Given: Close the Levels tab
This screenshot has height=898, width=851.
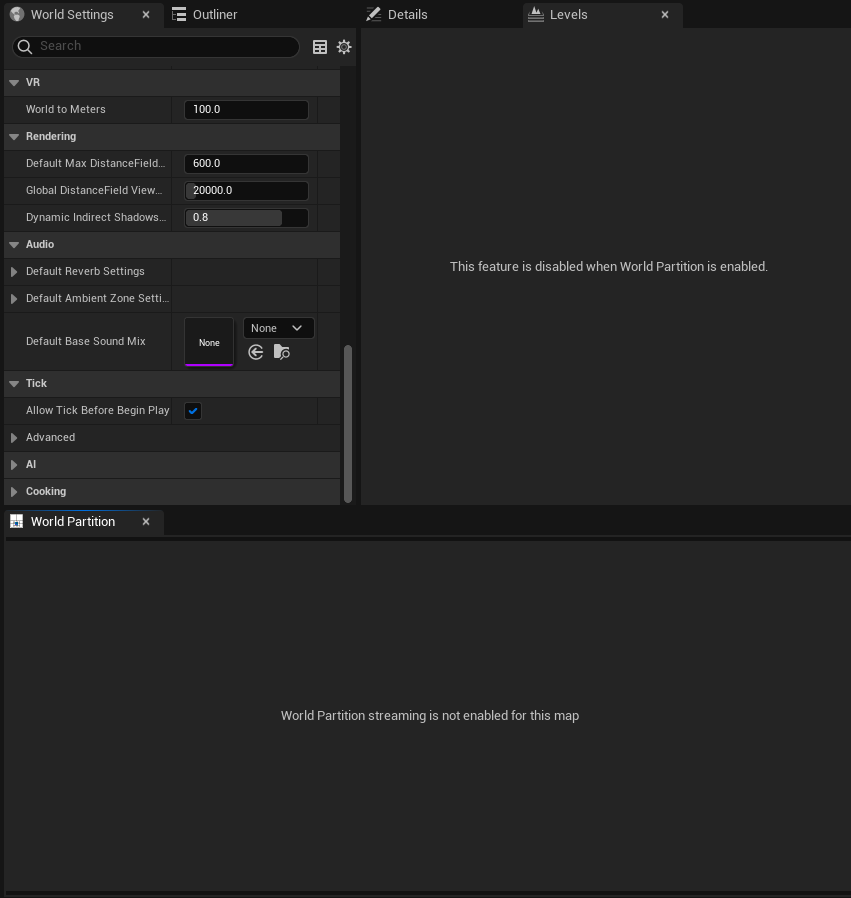Looking at the screenshot, I should (665, 14).
